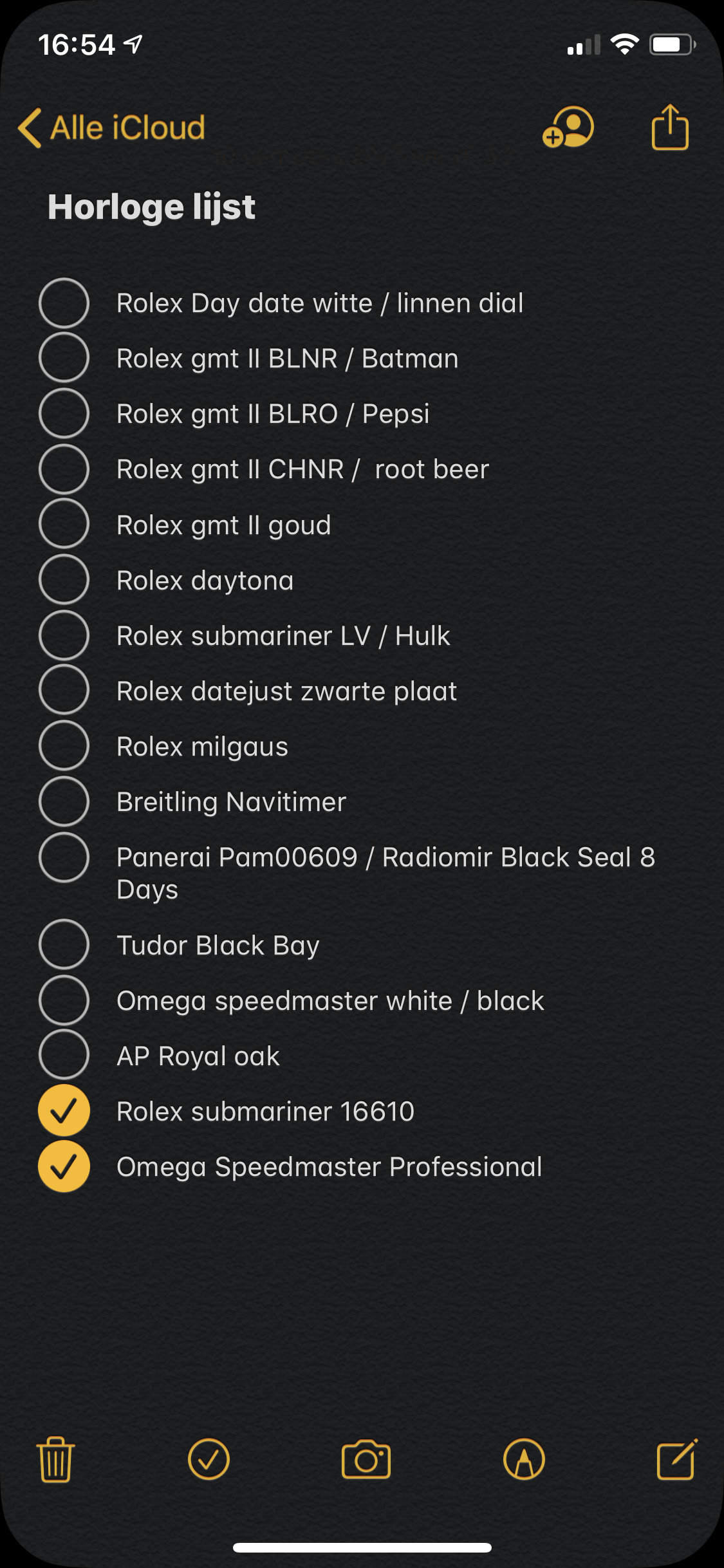Check the AP Royal oak circle

point(64,1055)
